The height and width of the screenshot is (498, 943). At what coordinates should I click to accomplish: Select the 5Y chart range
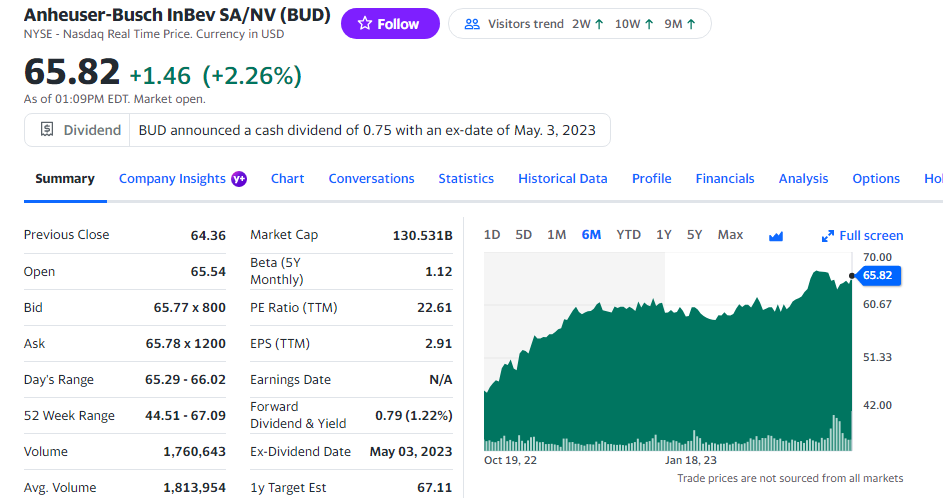point(694,235)
